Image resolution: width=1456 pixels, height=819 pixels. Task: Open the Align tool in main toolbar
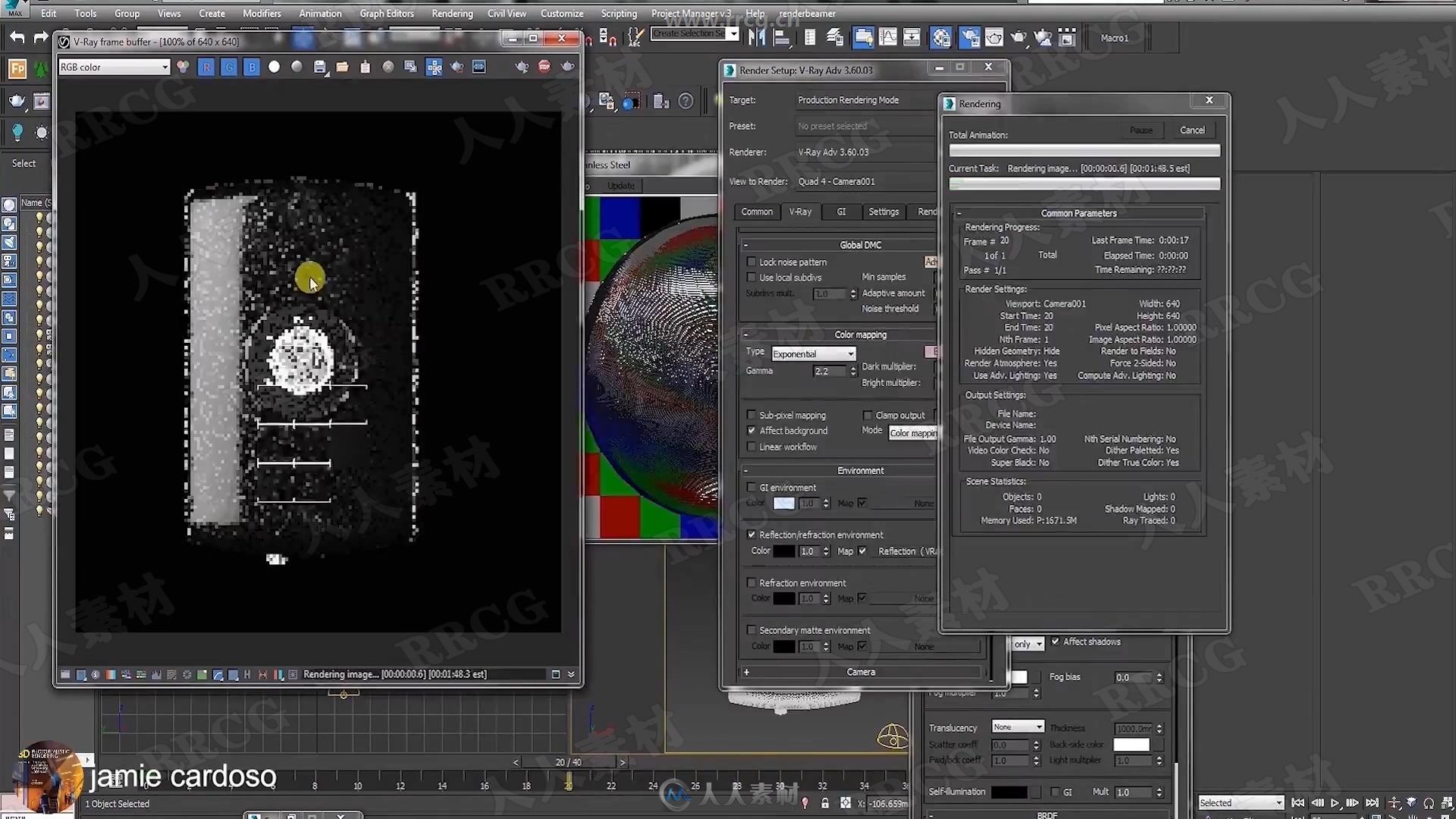tap(781, 37)
